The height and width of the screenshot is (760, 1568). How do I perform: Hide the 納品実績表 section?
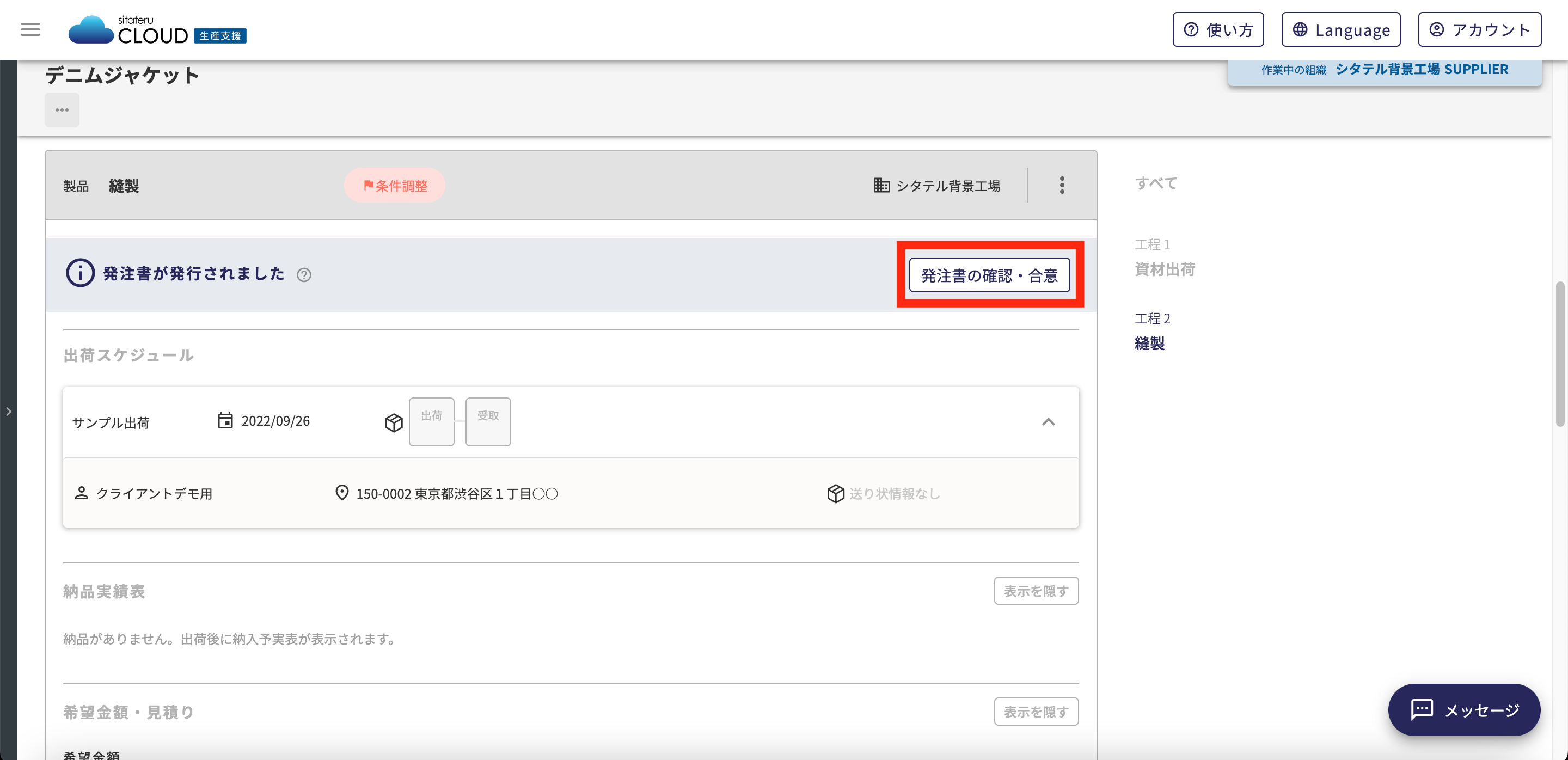1036,591
